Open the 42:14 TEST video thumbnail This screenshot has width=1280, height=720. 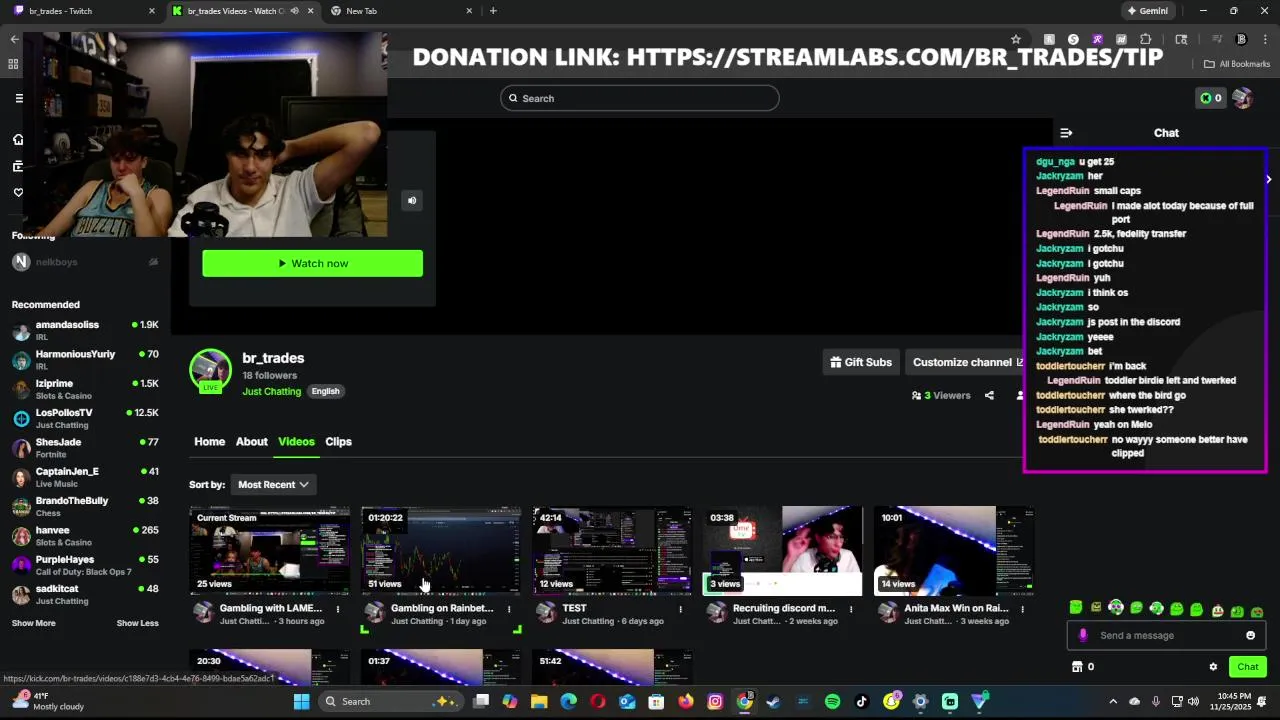pyautogui.click(x=612, y=551)
